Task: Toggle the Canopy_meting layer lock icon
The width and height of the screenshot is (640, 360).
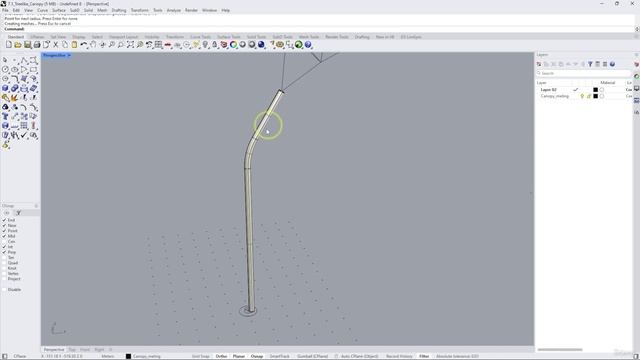Action: pos(589,96)
